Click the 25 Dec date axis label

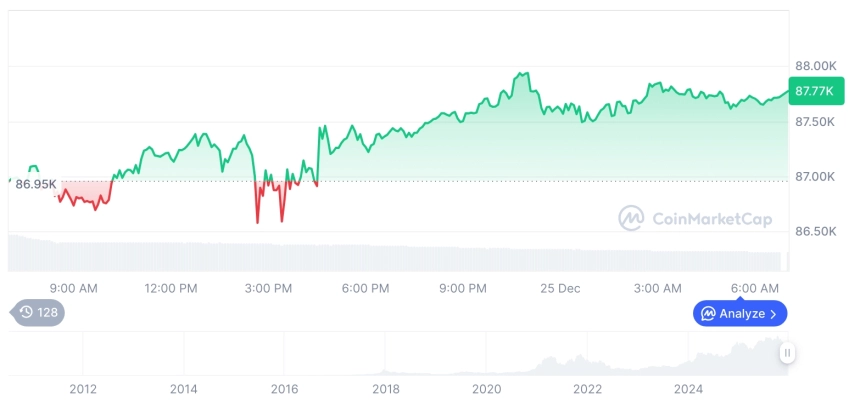(560, 288)
